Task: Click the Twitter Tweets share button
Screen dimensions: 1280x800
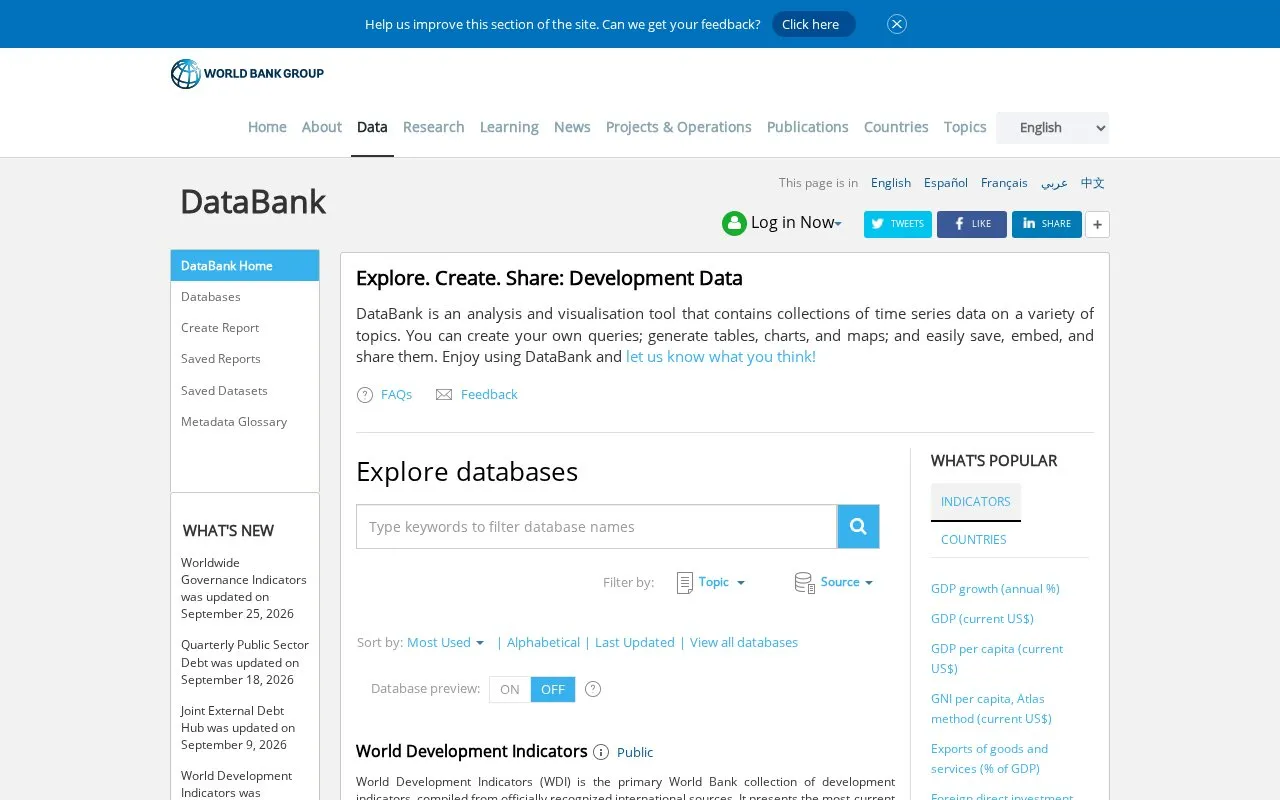Action: point(898,224)
